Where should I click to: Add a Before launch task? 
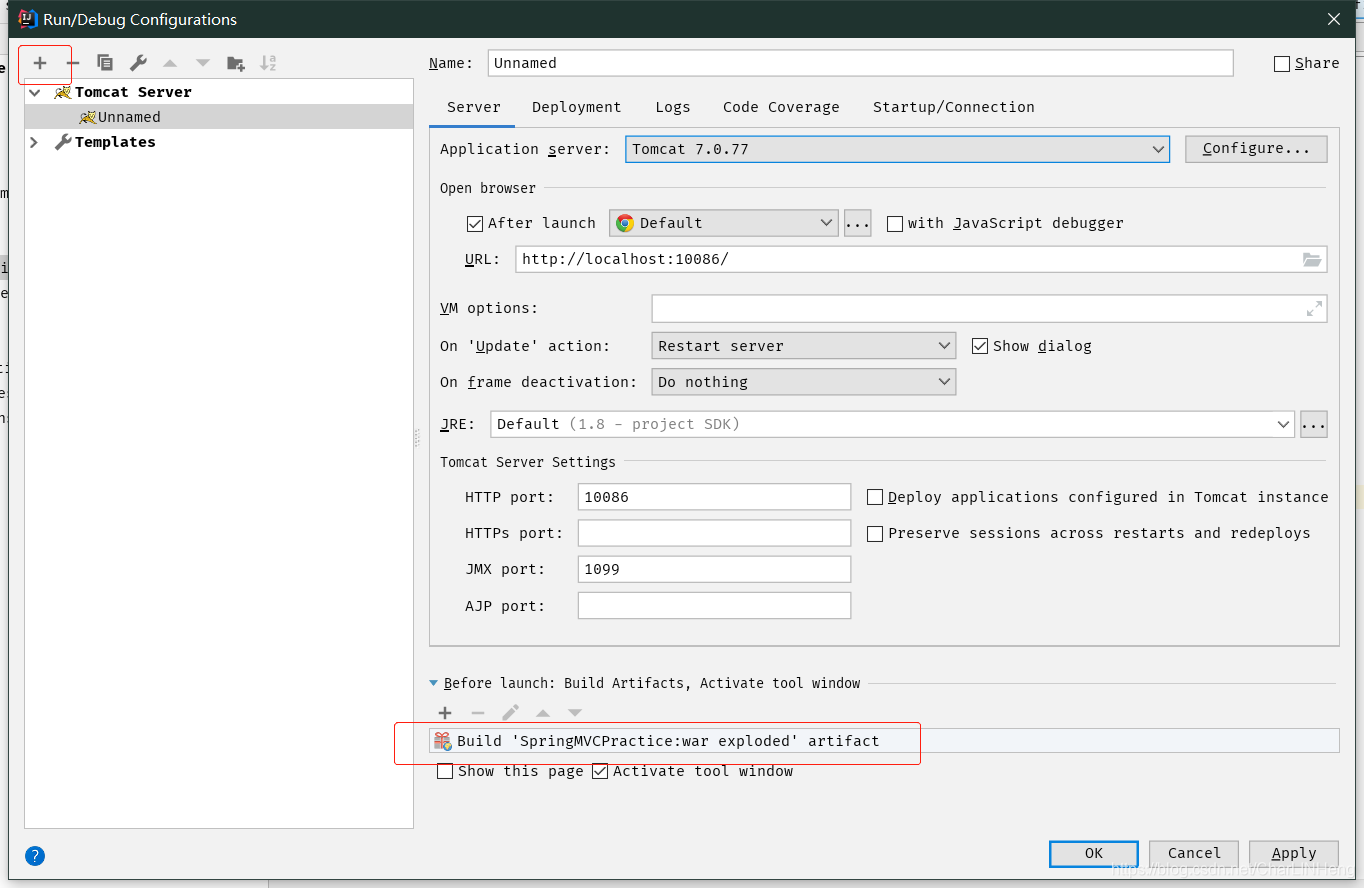coord(445,713)
